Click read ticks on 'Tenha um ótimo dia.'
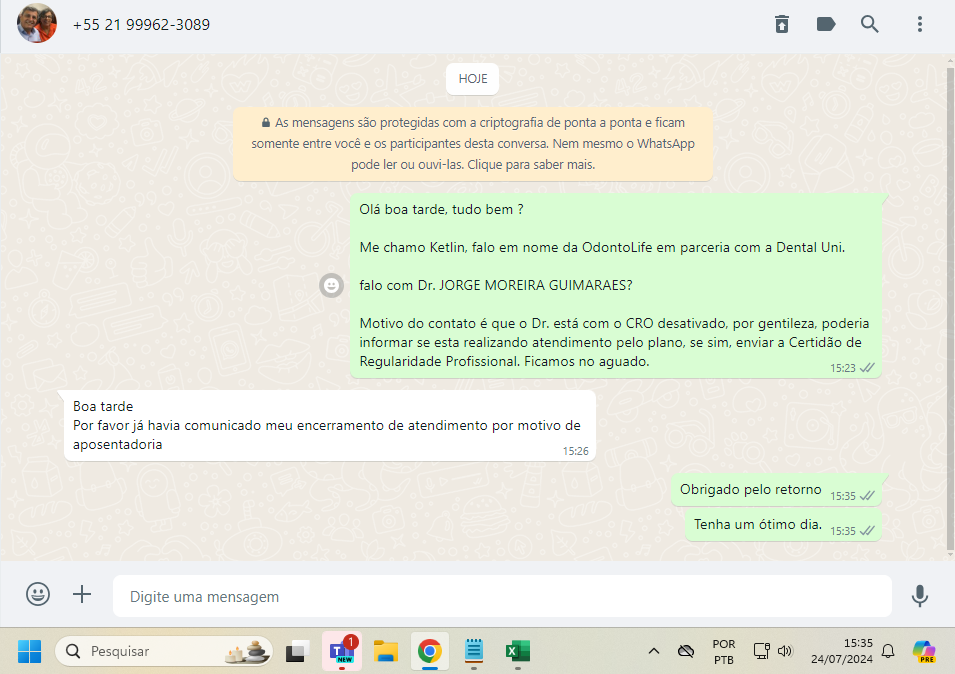Screen dimensions: 955x674 (867, 531)
